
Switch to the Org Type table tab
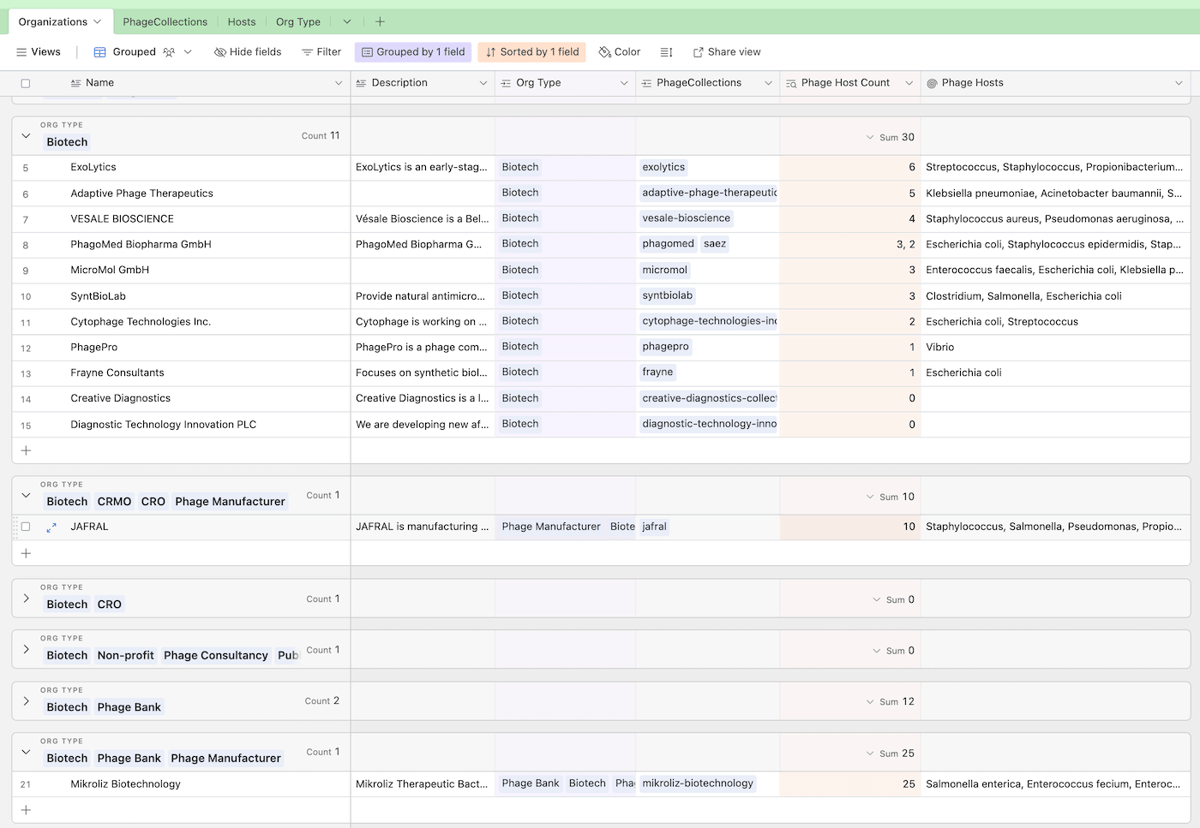298,22
